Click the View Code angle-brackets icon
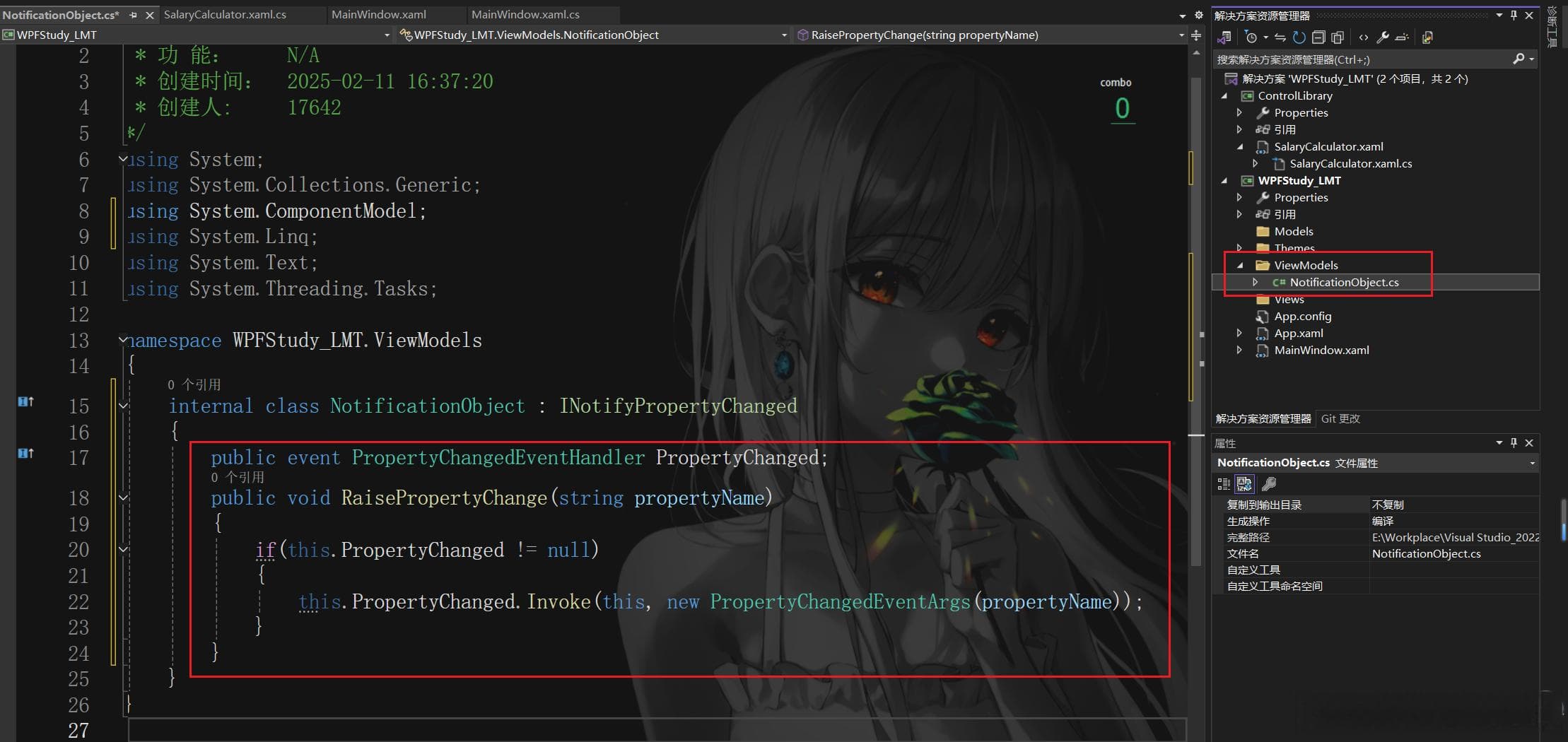This screenshot has width=1568, height=742. [x=1364, y=37]
